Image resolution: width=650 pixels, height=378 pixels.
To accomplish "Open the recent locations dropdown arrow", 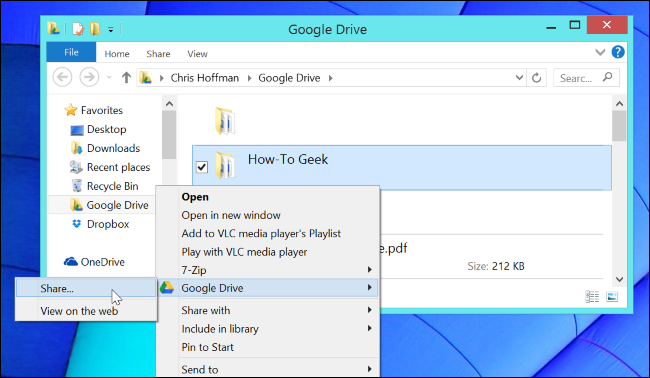I will [x=109, y=78].
